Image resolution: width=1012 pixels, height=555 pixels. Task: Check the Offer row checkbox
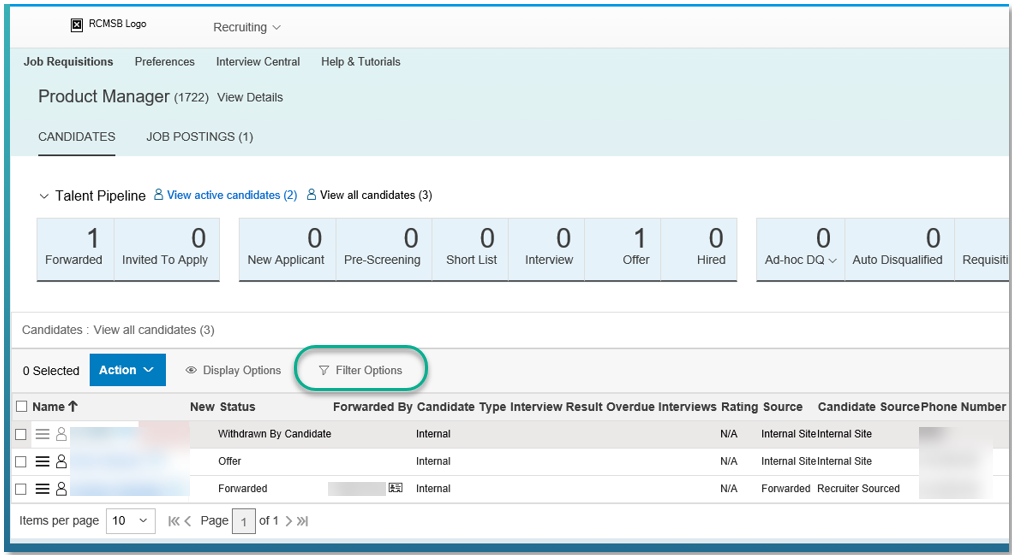click(21, 461)
